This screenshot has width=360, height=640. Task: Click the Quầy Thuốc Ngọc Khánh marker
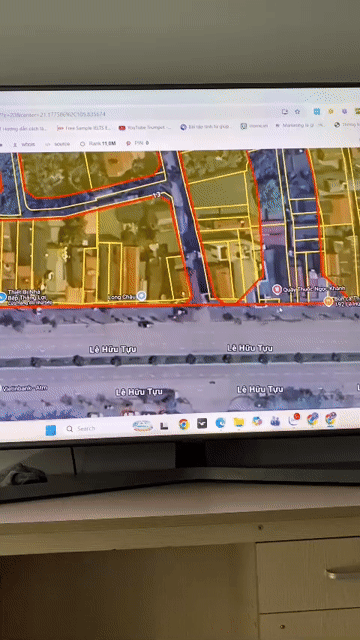277,289
